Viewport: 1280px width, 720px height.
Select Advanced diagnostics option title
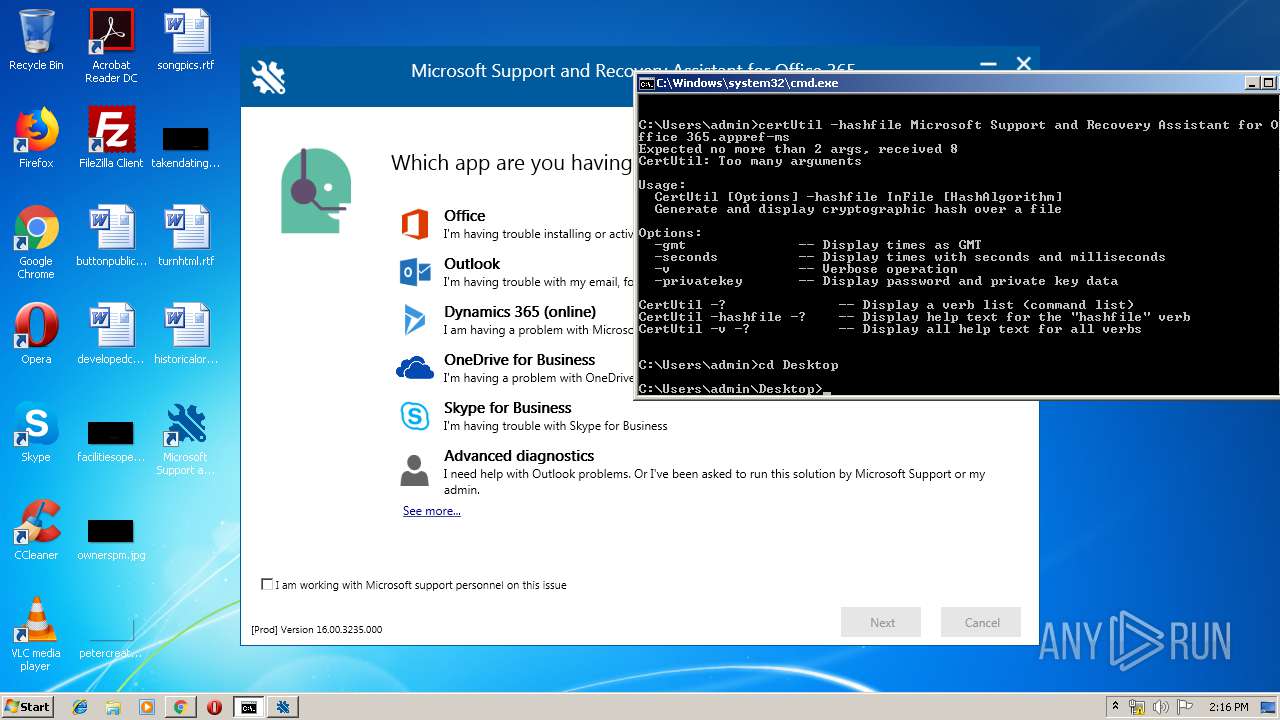point(519,455)
